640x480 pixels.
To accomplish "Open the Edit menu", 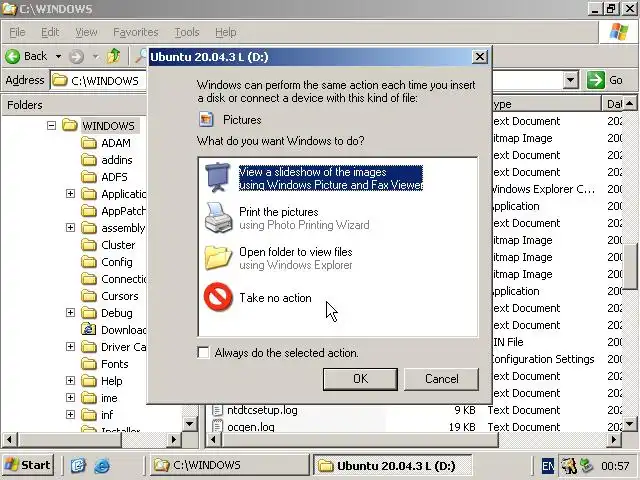I will click(x=50, y=32).
